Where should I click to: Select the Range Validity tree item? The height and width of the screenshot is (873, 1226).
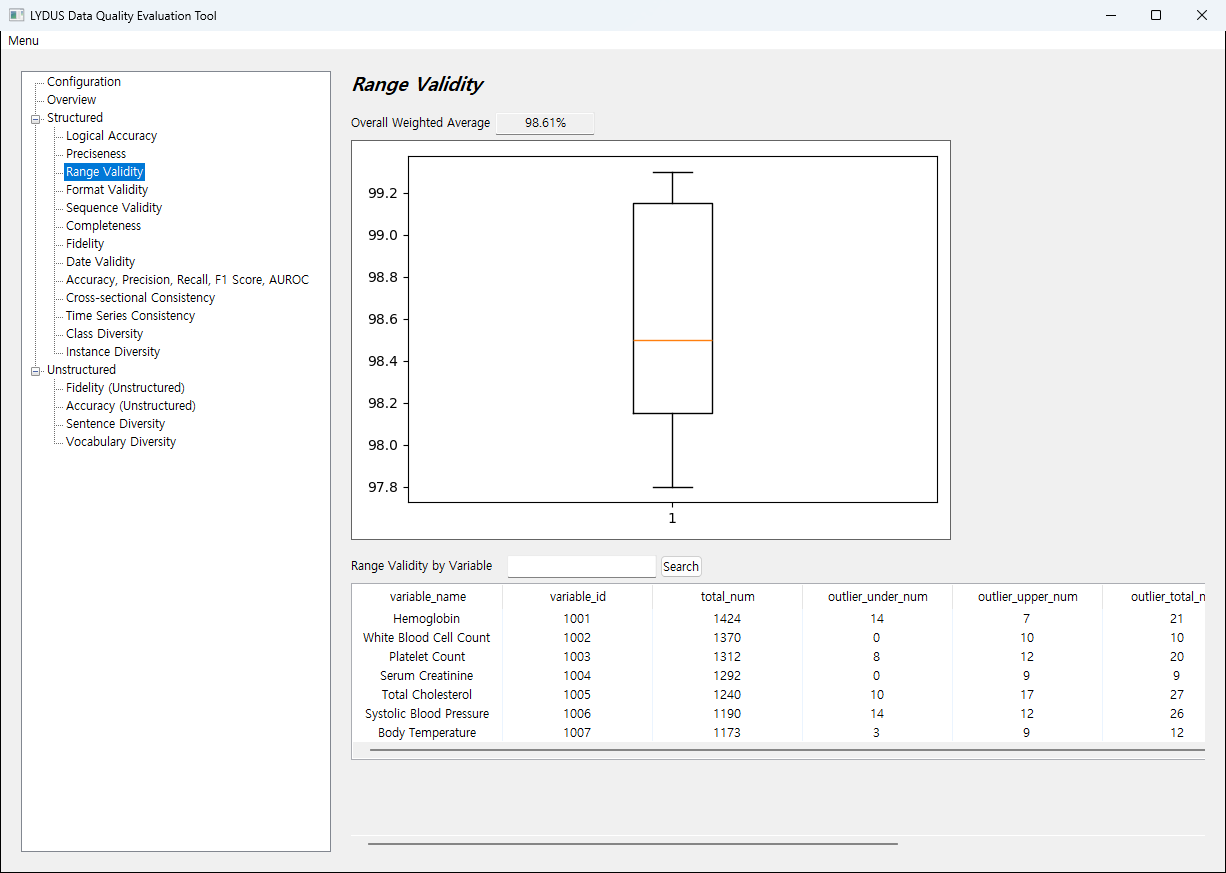pos(105,172)
